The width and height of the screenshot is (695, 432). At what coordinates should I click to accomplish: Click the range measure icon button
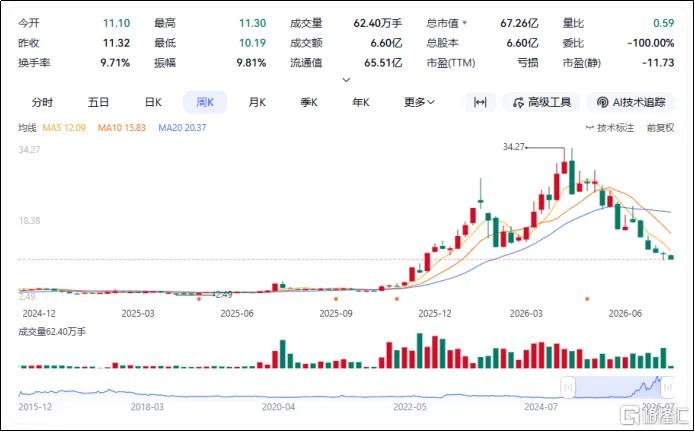480,103
